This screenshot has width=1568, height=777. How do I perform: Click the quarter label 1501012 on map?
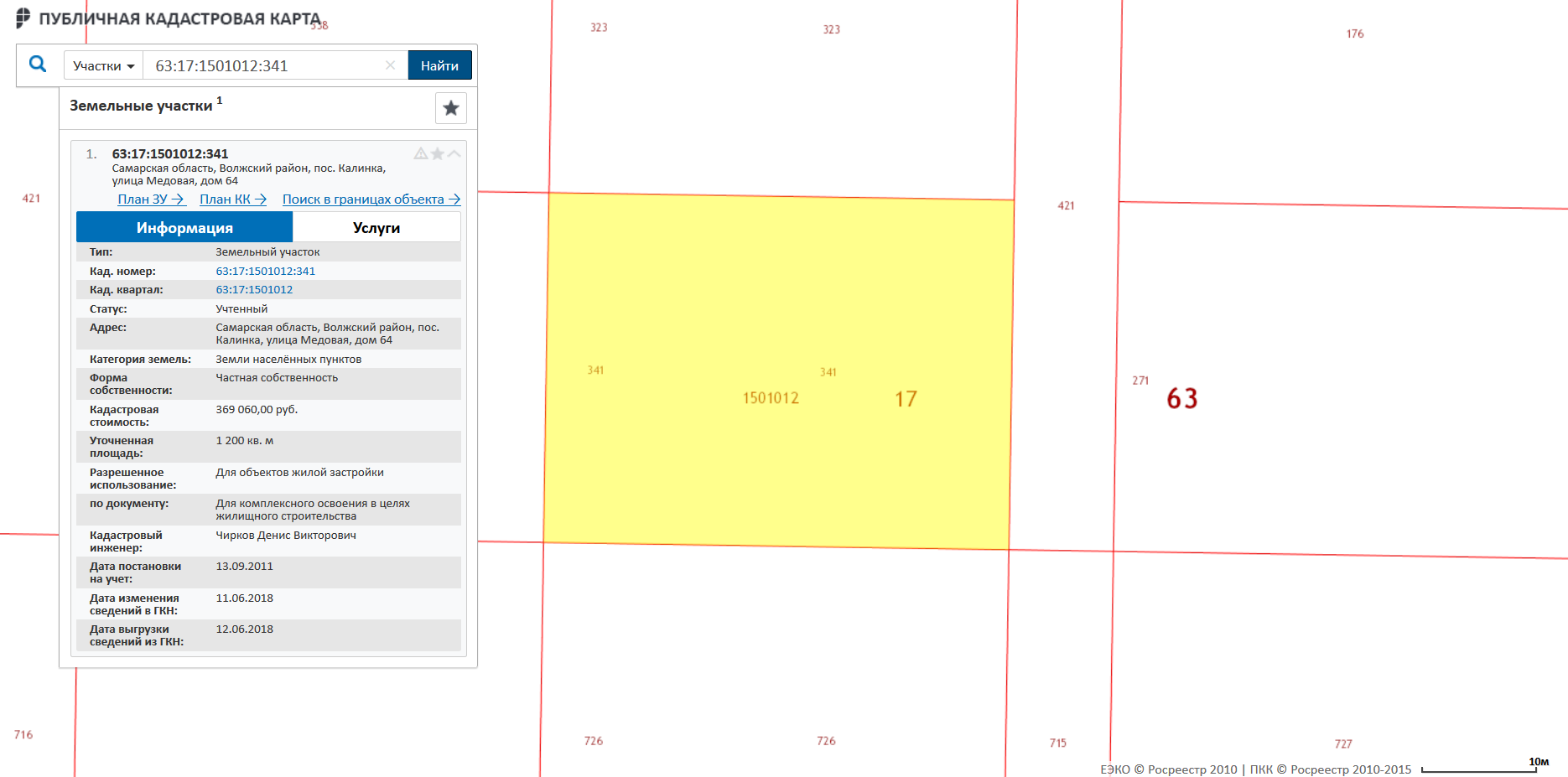771,398
